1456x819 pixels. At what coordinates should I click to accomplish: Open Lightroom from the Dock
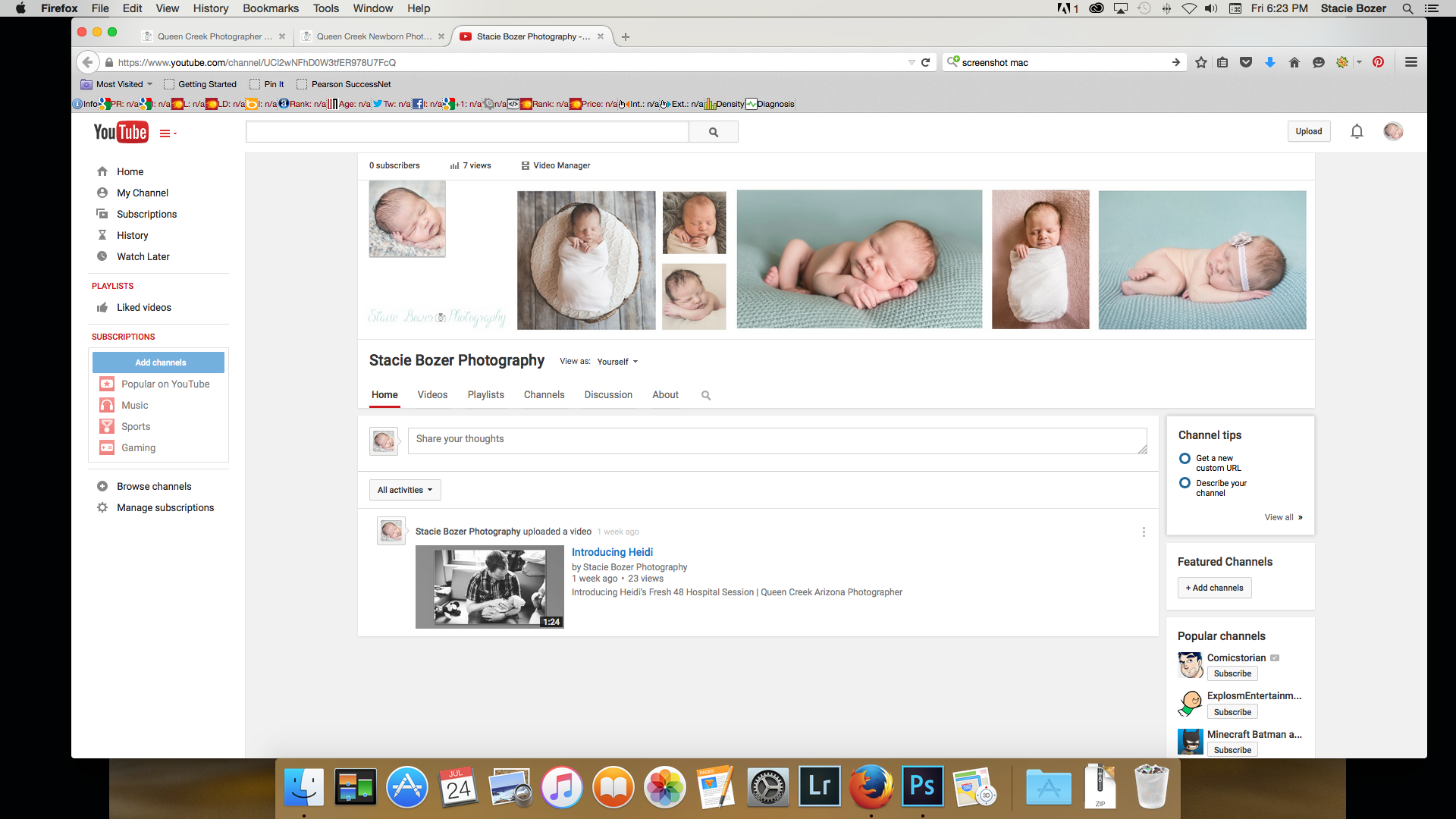click(x=819, y=786)
